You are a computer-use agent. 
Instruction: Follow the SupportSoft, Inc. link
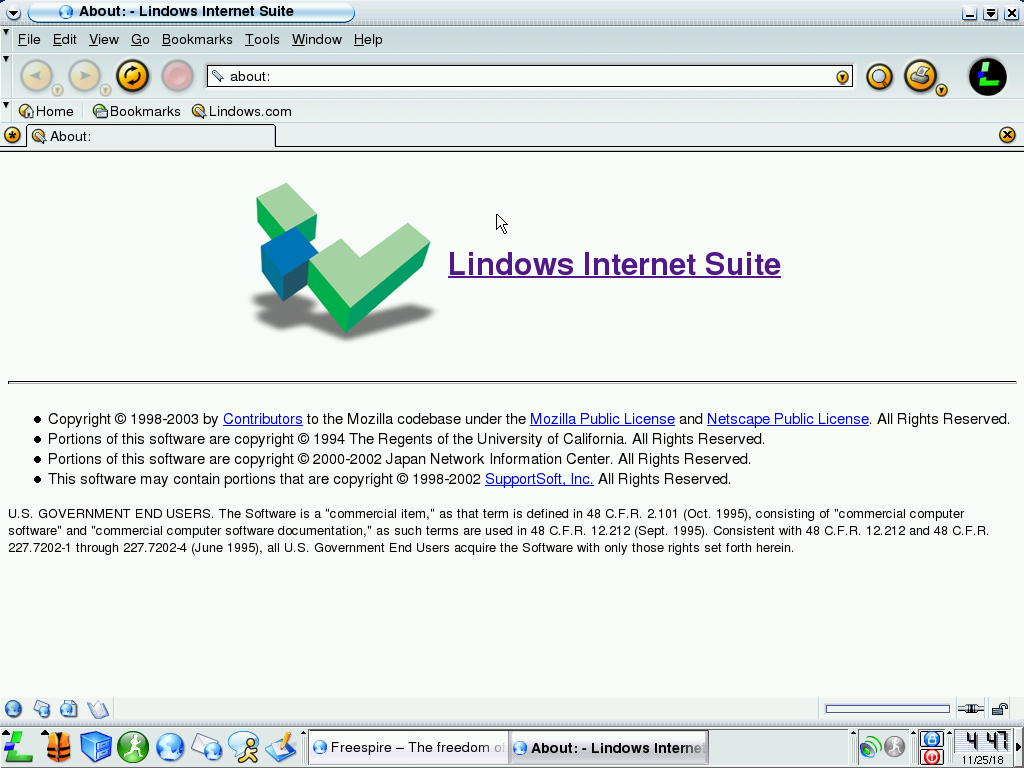539,479
